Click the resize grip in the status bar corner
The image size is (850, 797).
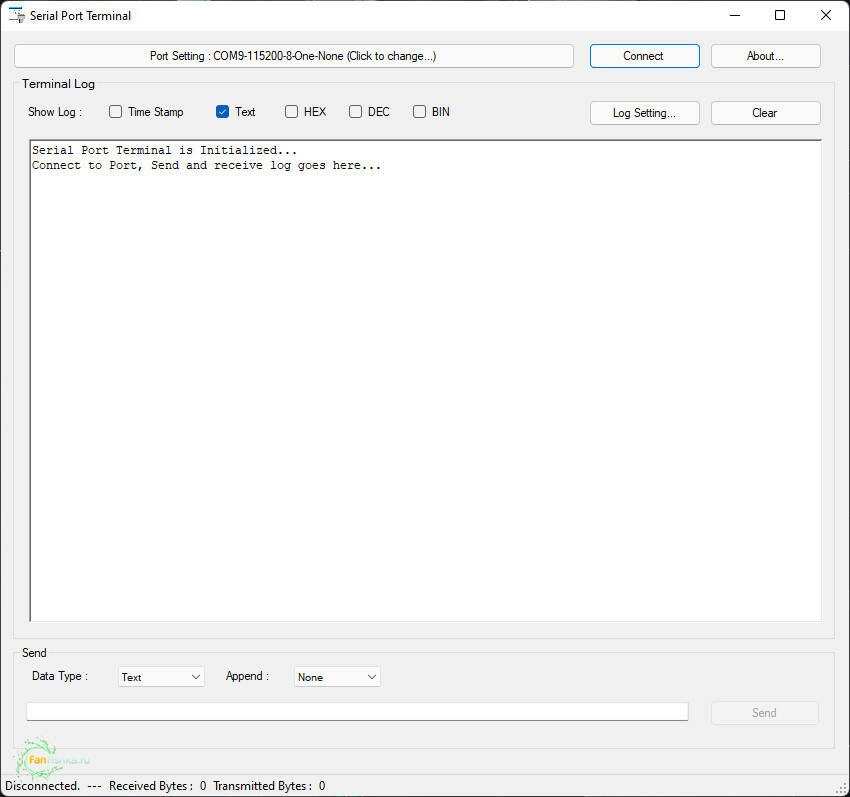(x=840, y=787)
